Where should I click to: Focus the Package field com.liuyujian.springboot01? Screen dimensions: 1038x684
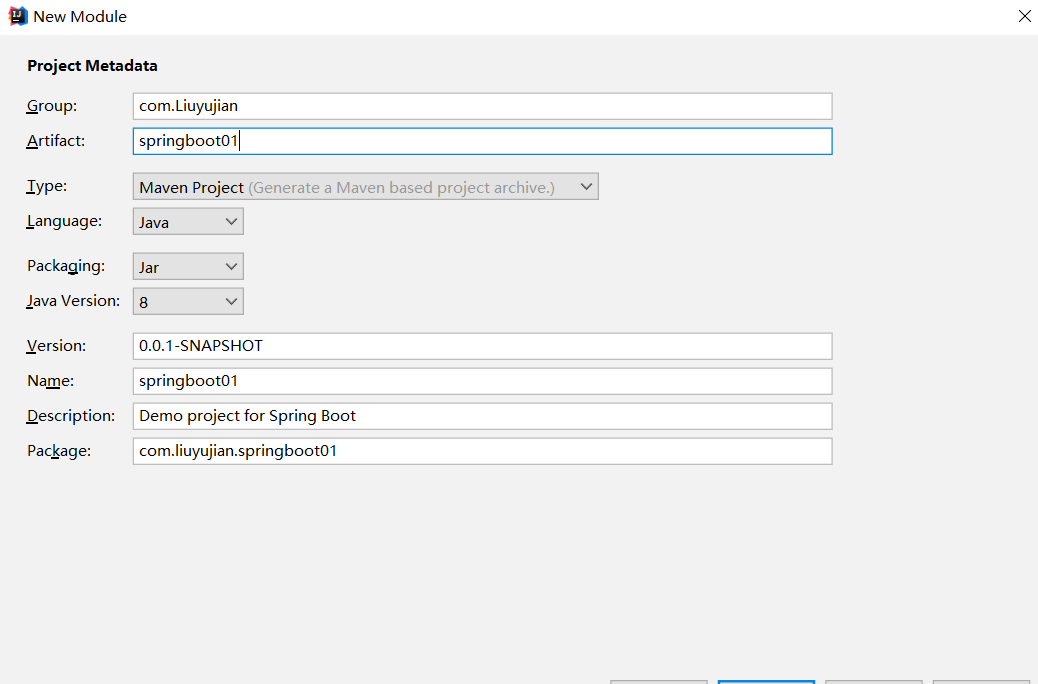coord(482,451)
